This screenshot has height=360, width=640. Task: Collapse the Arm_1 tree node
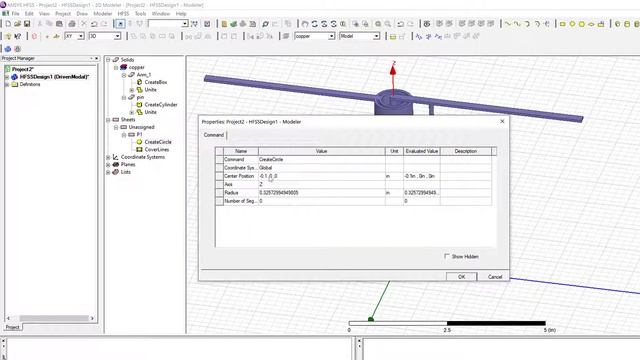pyautogui.click(x=124, y=75)
